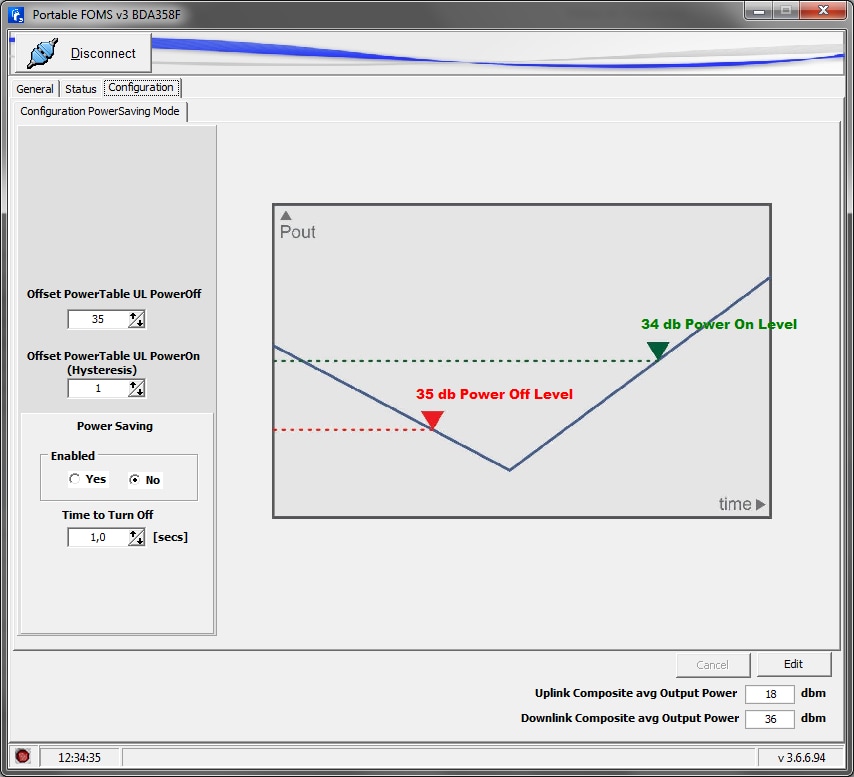Screen dimensions: 854x777
Task: Click the PowerOn Hysteresis spinner arrows
Action: coord(137,388)
